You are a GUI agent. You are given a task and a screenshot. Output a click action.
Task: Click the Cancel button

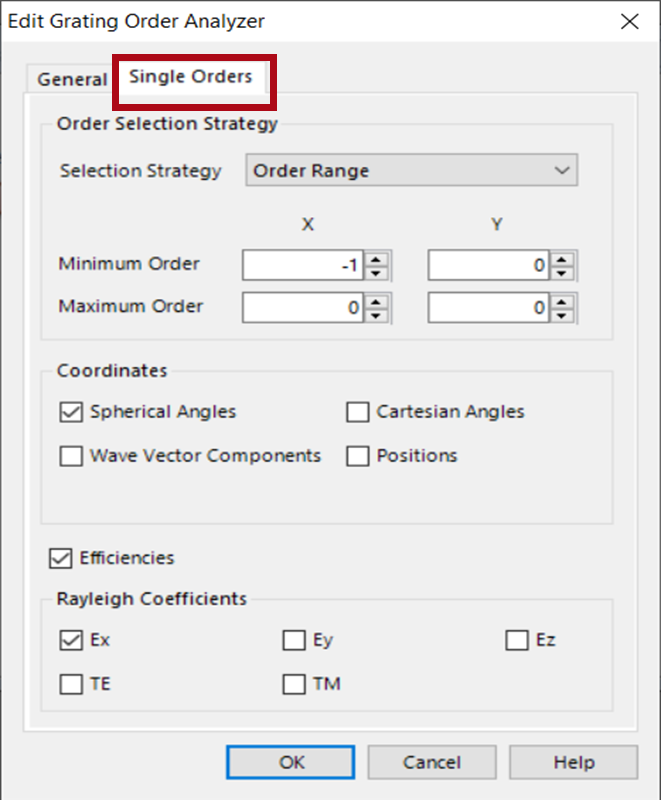tap(432, 762)
